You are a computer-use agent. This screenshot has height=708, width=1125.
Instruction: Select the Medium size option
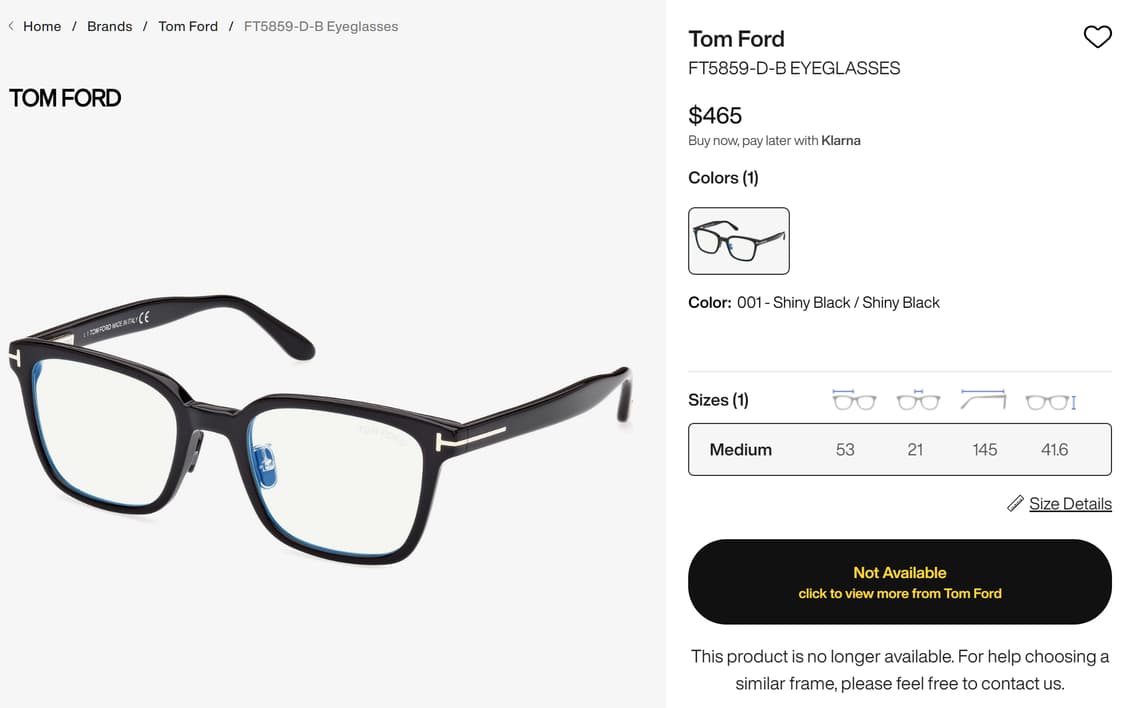click(740, 449)
